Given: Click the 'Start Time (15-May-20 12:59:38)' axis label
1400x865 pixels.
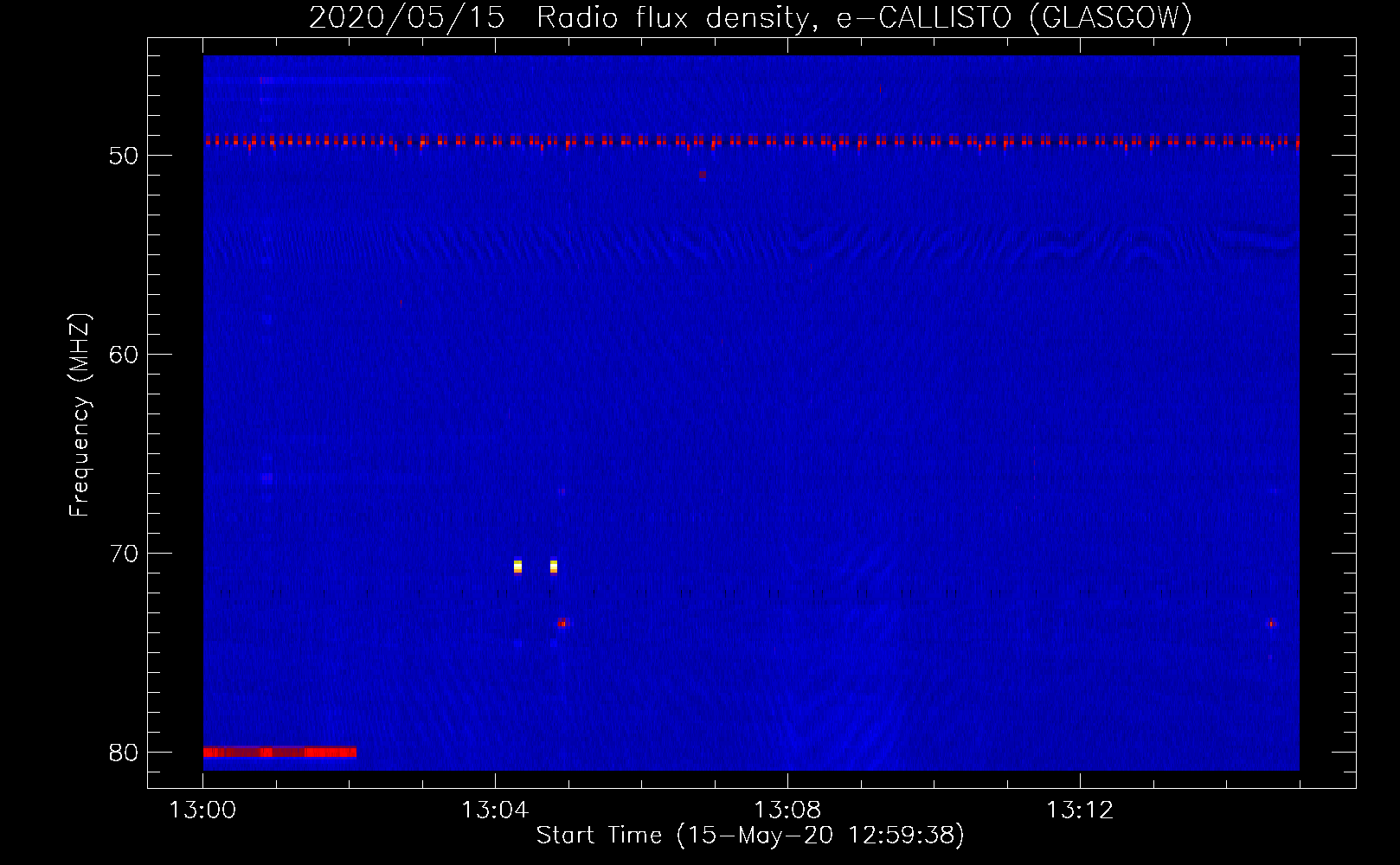Looking at the screenshot, I should (x=750, y=836).
